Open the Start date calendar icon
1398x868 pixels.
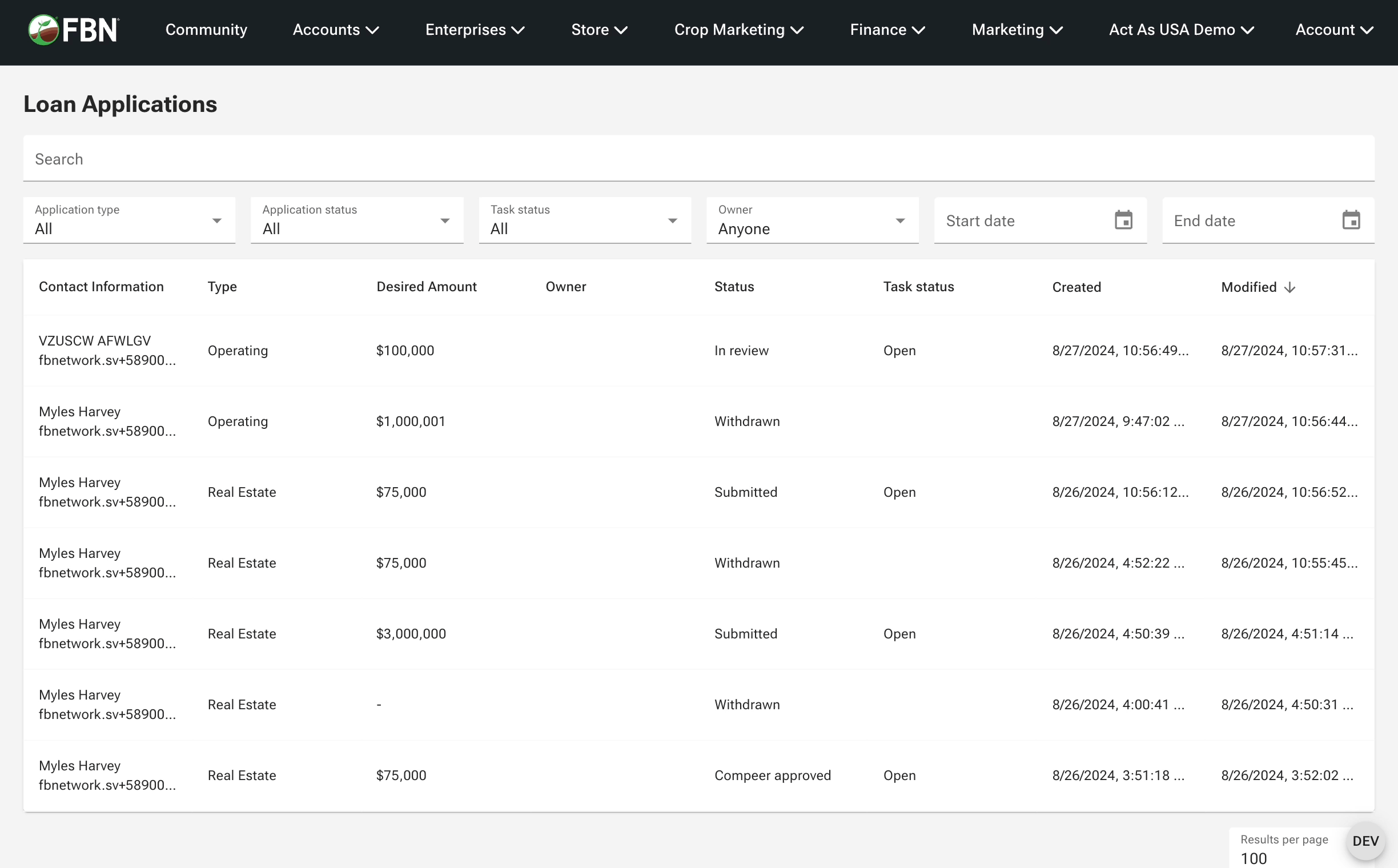1123,220
